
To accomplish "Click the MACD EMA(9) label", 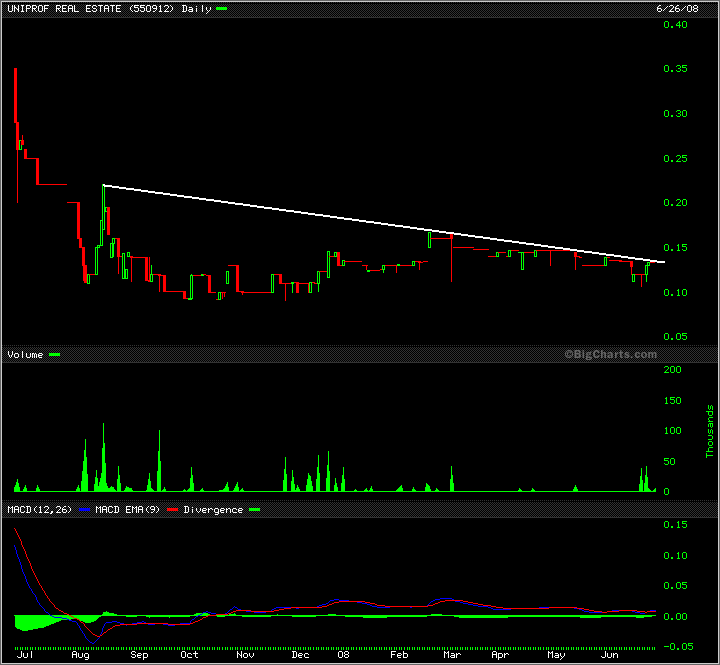I will pyautogui.click(x=127, y=509).
